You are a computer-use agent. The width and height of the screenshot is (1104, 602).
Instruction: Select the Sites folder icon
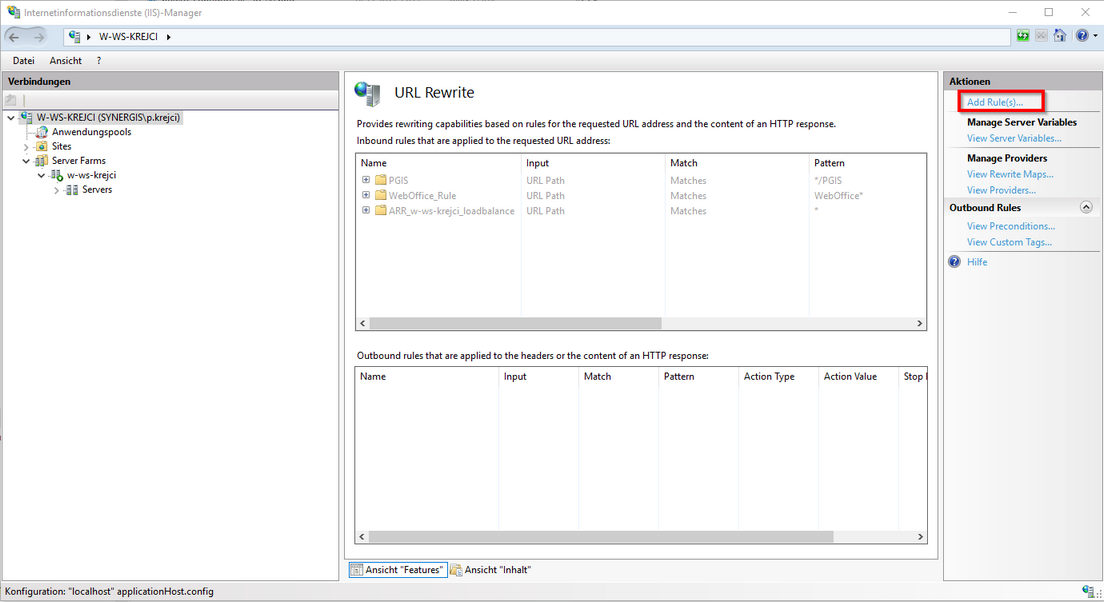(41, 146)
